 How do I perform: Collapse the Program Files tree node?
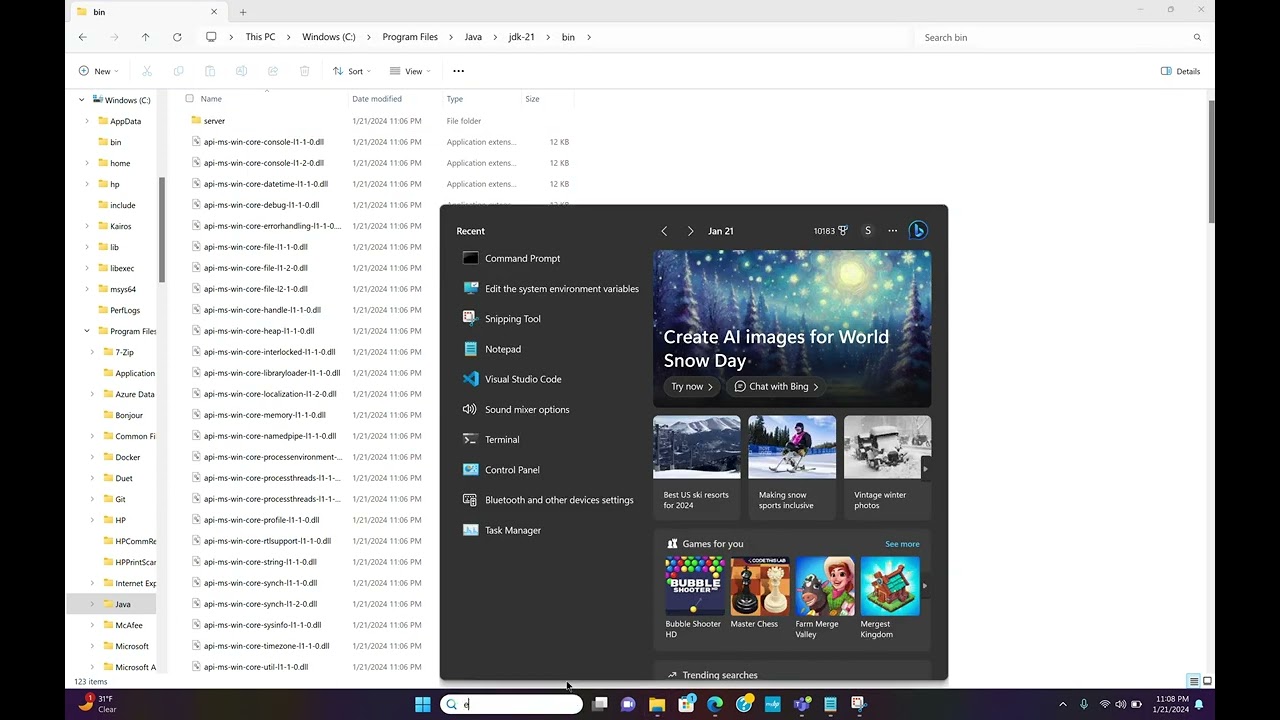pos(87,331)
